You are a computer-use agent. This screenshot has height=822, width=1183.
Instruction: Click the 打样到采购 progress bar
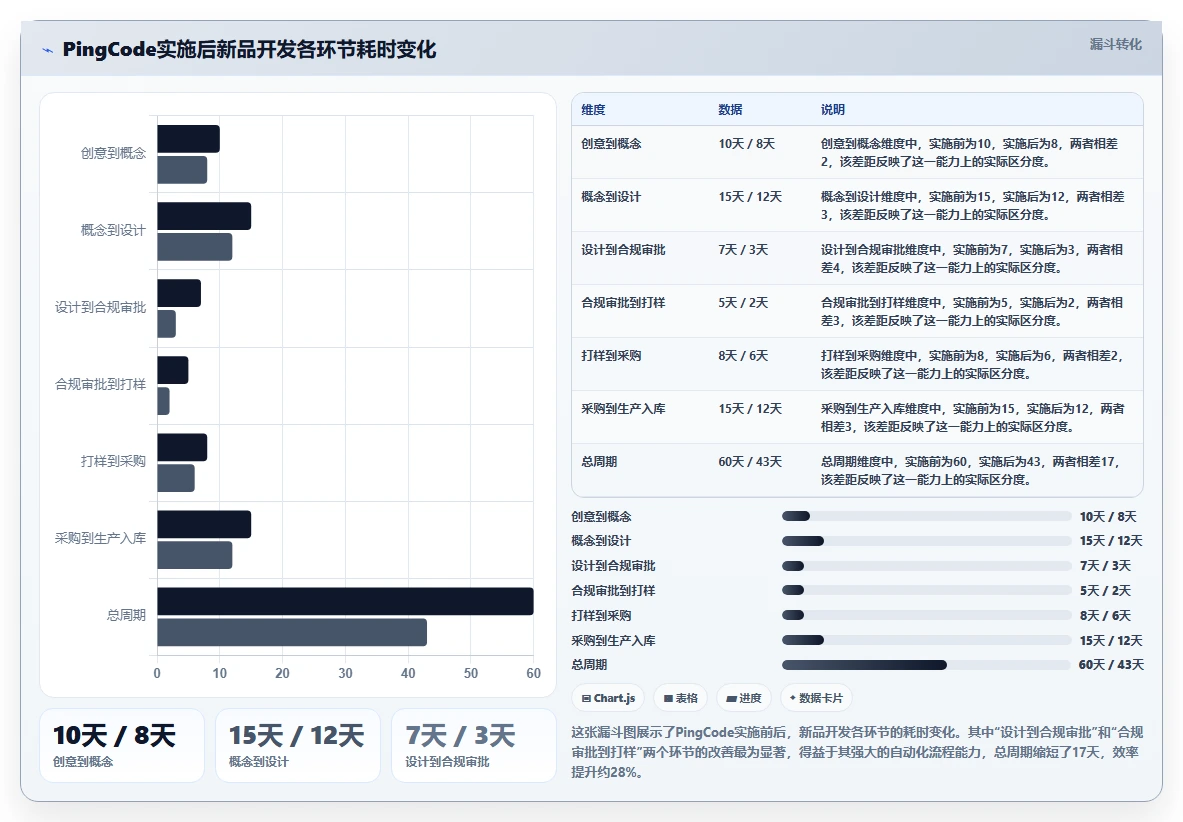[926, 615]
